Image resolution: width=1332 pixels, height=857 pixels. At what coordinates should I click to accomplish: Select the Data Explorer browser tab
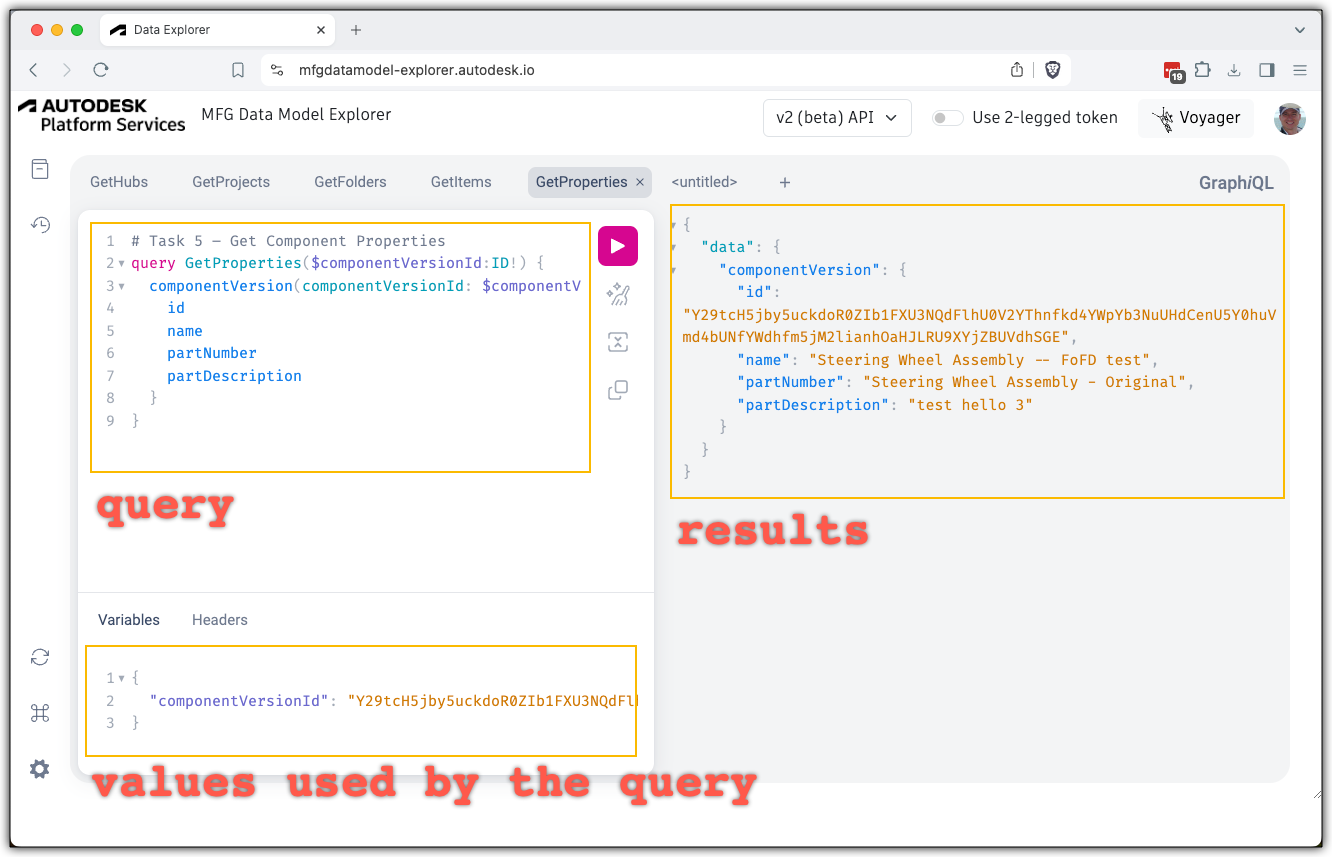coord(217,30)
